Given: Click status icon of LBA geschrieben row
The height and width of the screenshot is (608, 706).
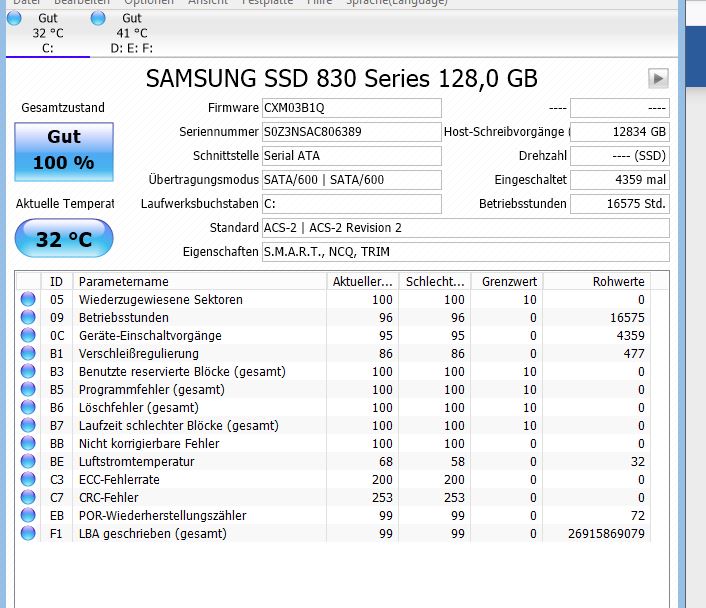Looking at the screenshot, I should coord(28,533).
